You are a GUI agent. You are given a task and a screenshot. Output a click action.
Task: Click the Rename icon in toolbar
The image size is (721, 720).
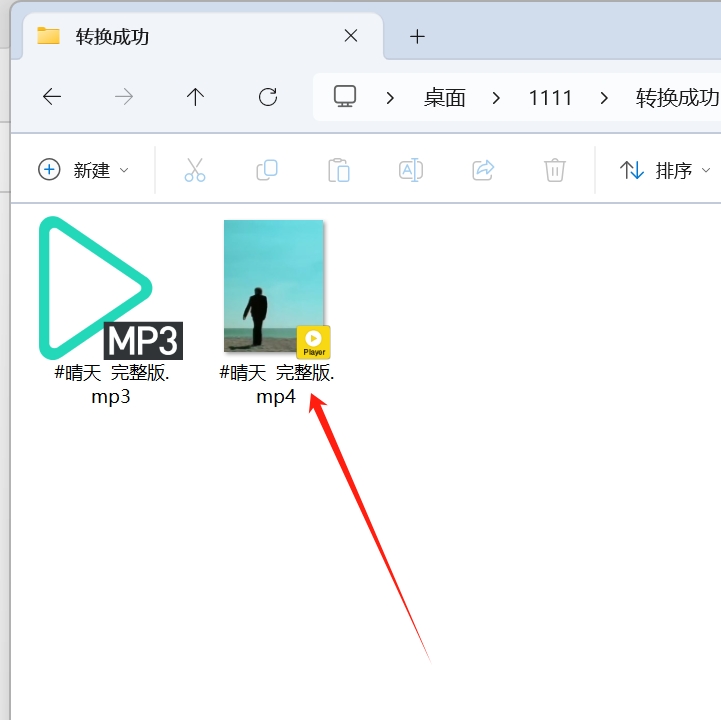[x=411, y=170]
